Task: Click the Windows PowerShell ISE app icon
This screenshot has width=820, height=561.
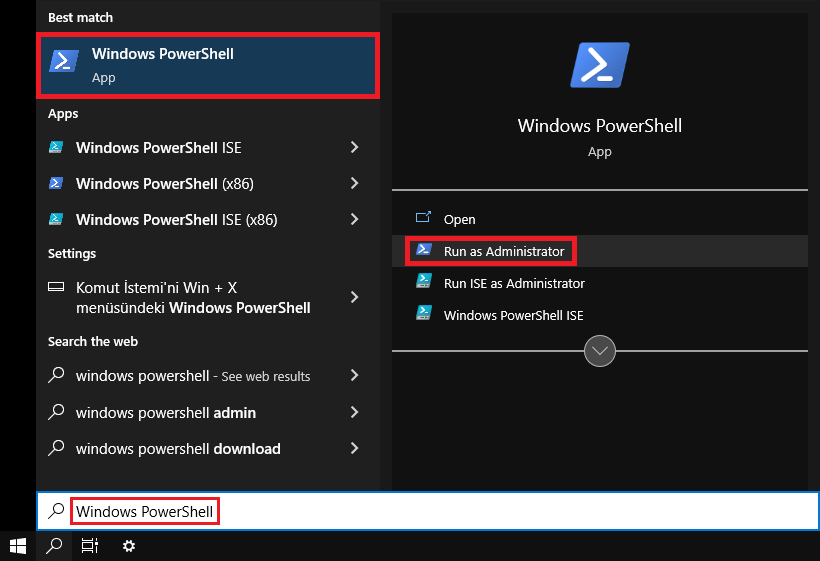Action: click(56, 148)
